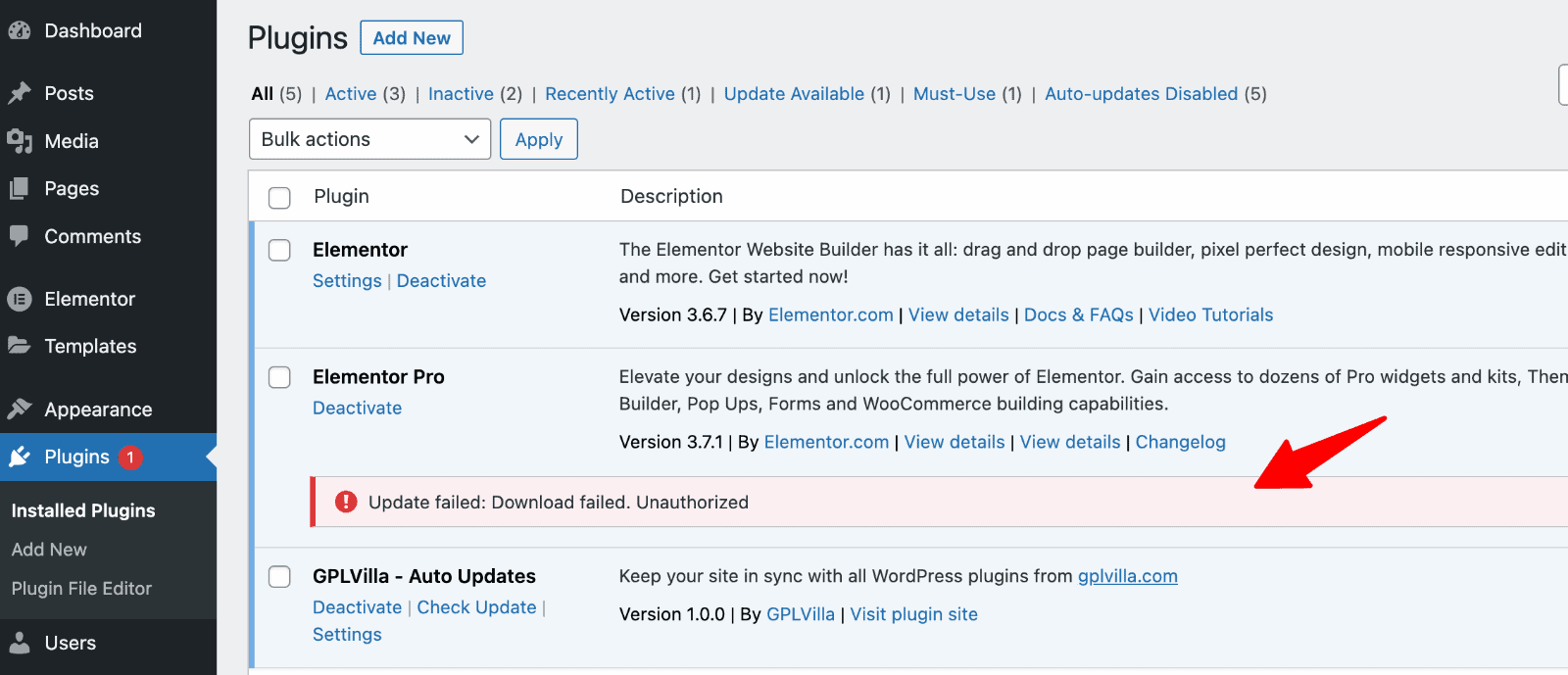Deactivate the Elementor plugin
The width and height of the screenshot is (1568, 675).
[441, 281]
